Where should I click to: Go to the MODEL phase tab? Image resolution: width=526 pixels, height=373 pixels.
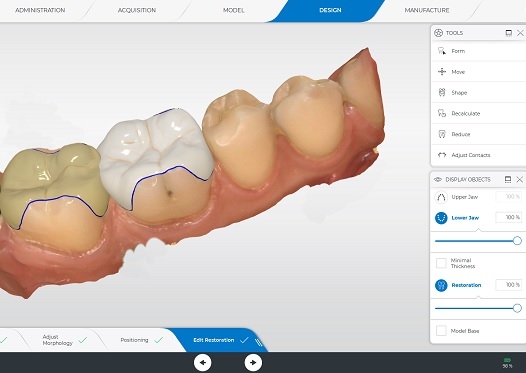pos(233,10)
